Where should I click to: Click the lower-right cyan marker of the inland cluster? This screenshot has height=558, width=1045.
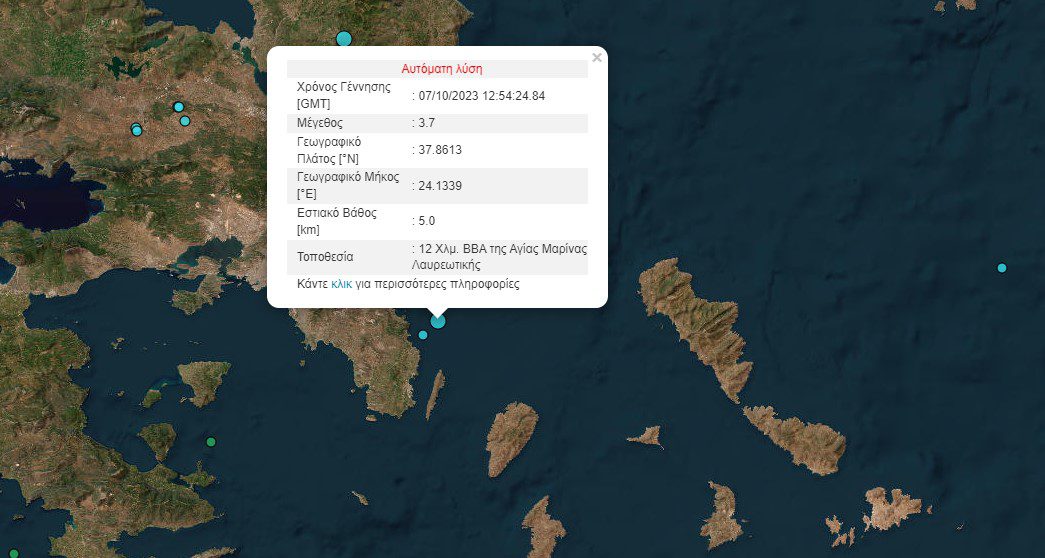[185, 121]
